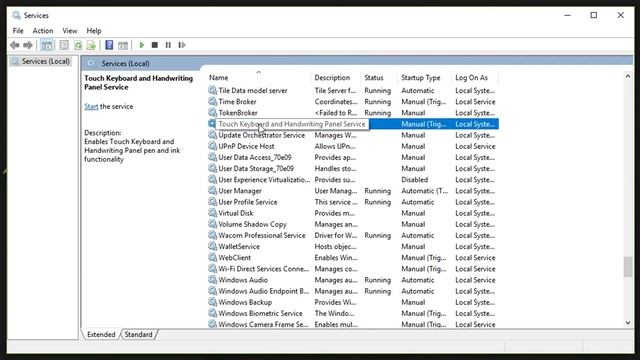The height and width of the screenshot is (360, 640).
Task: Select the Windows Camera Frame Server row
Action: tap(353, 324)
